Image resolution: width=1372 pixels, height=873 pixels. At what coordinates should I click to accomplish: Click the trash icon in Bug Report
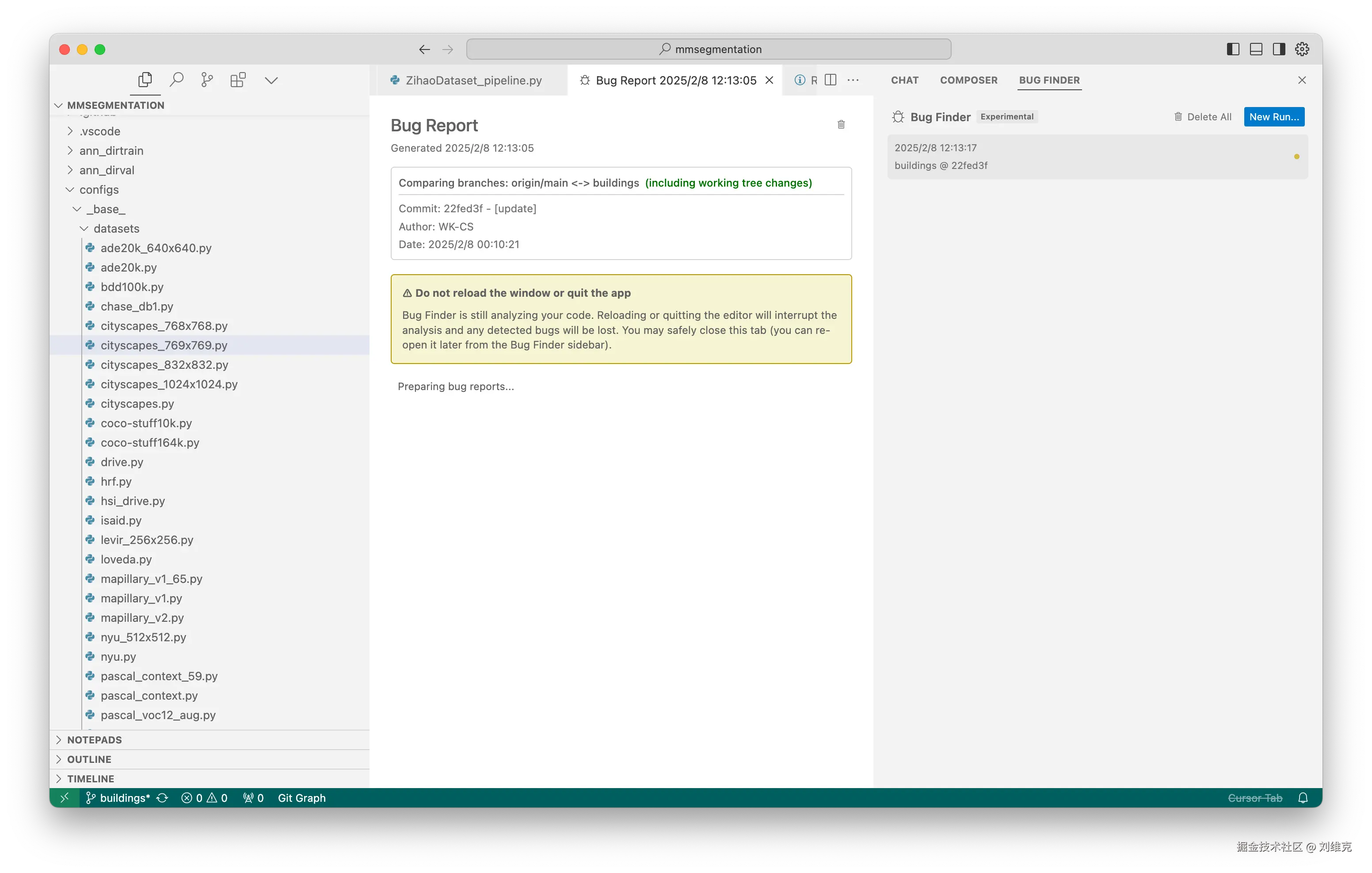tap(841, 124)
